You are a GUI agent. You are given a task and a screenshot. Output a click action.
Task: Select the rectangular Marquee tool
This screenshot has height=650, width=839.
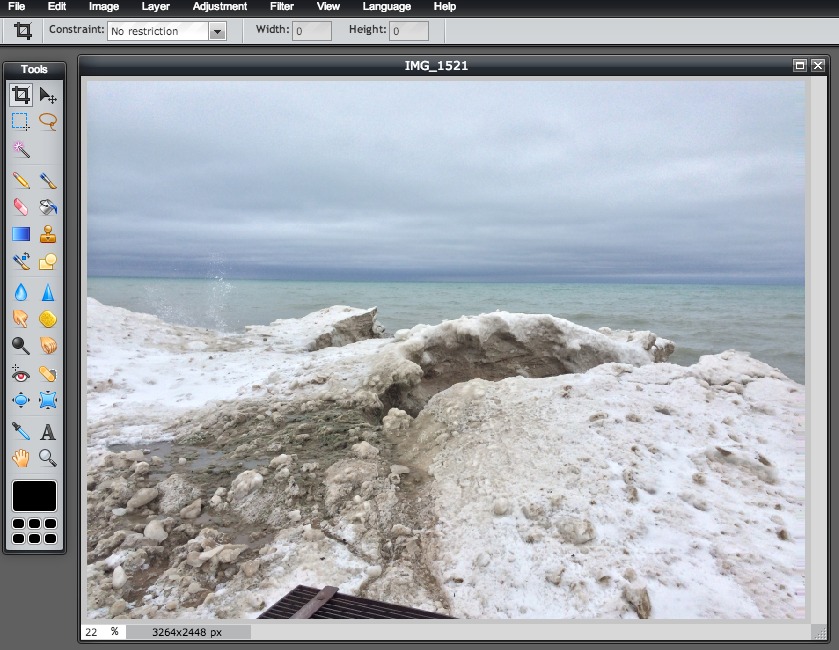click(21, 121)
